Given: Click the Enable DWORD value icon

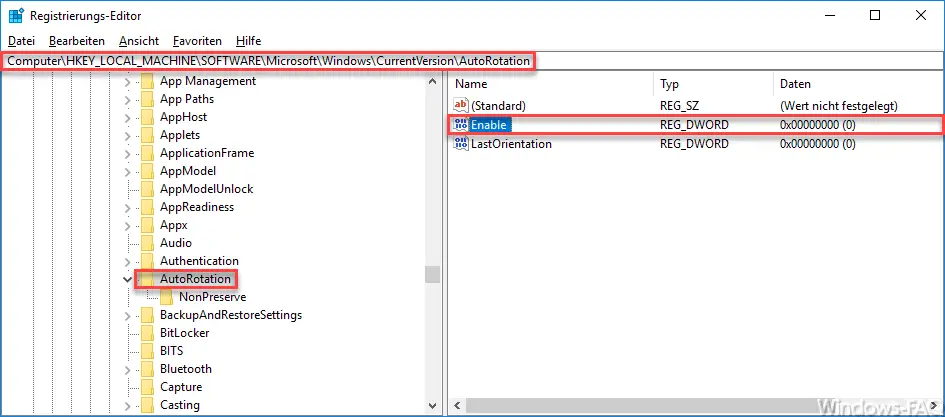Looking at the screenshot, I should (461, 125).
